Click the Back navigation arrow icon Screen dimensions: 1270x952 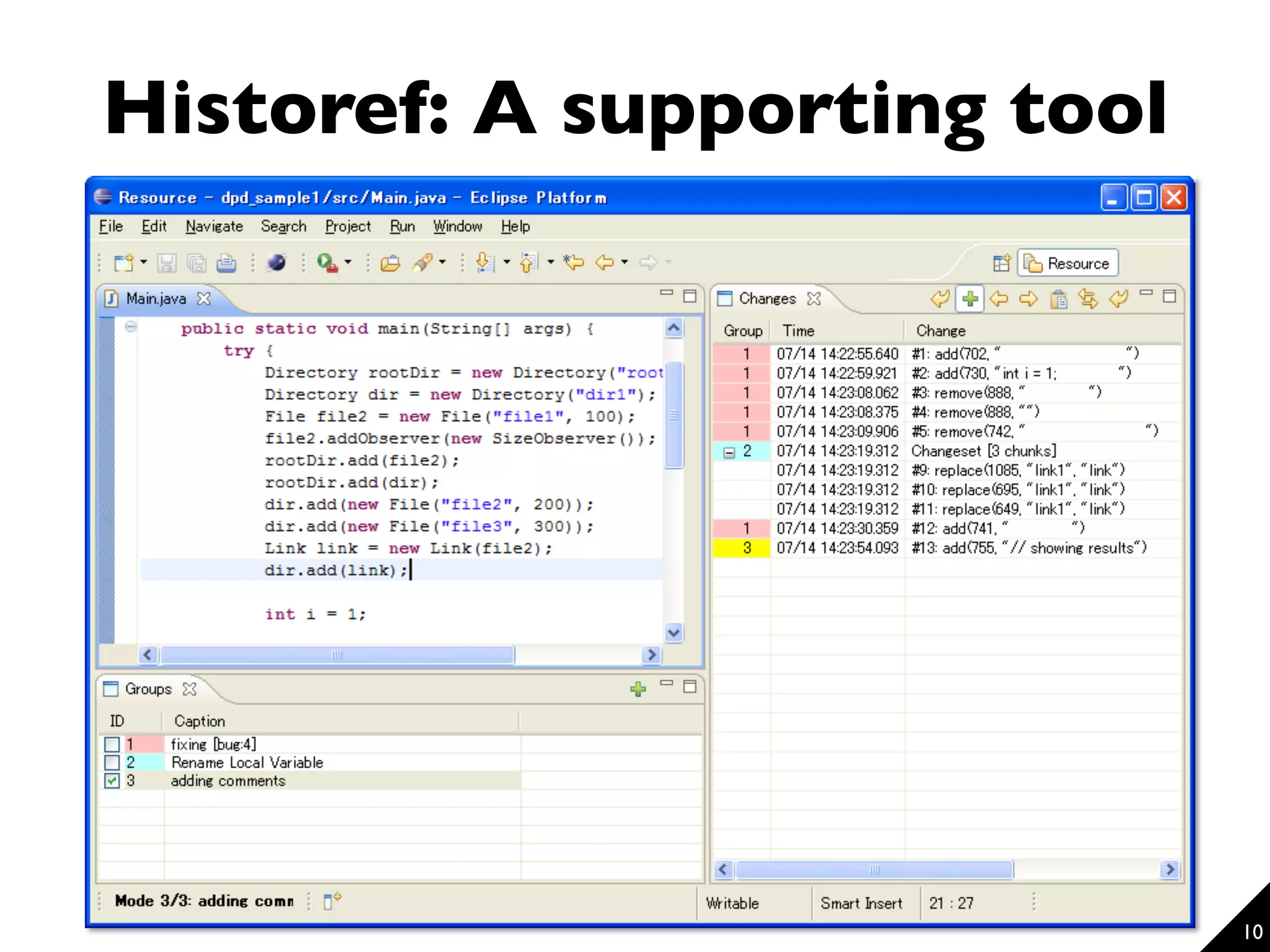(605, 263)
